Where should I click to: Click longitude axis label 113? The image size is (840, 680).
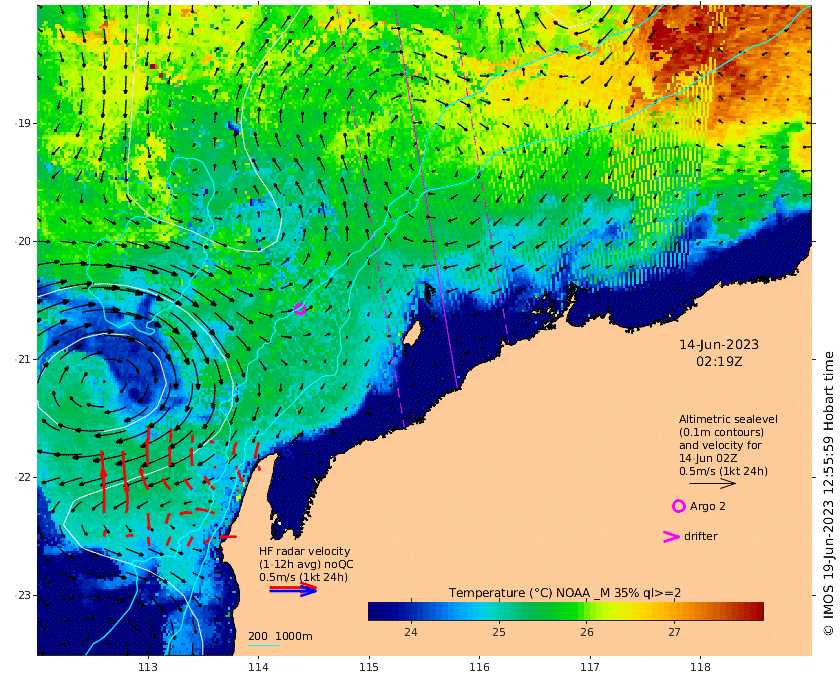148,667
